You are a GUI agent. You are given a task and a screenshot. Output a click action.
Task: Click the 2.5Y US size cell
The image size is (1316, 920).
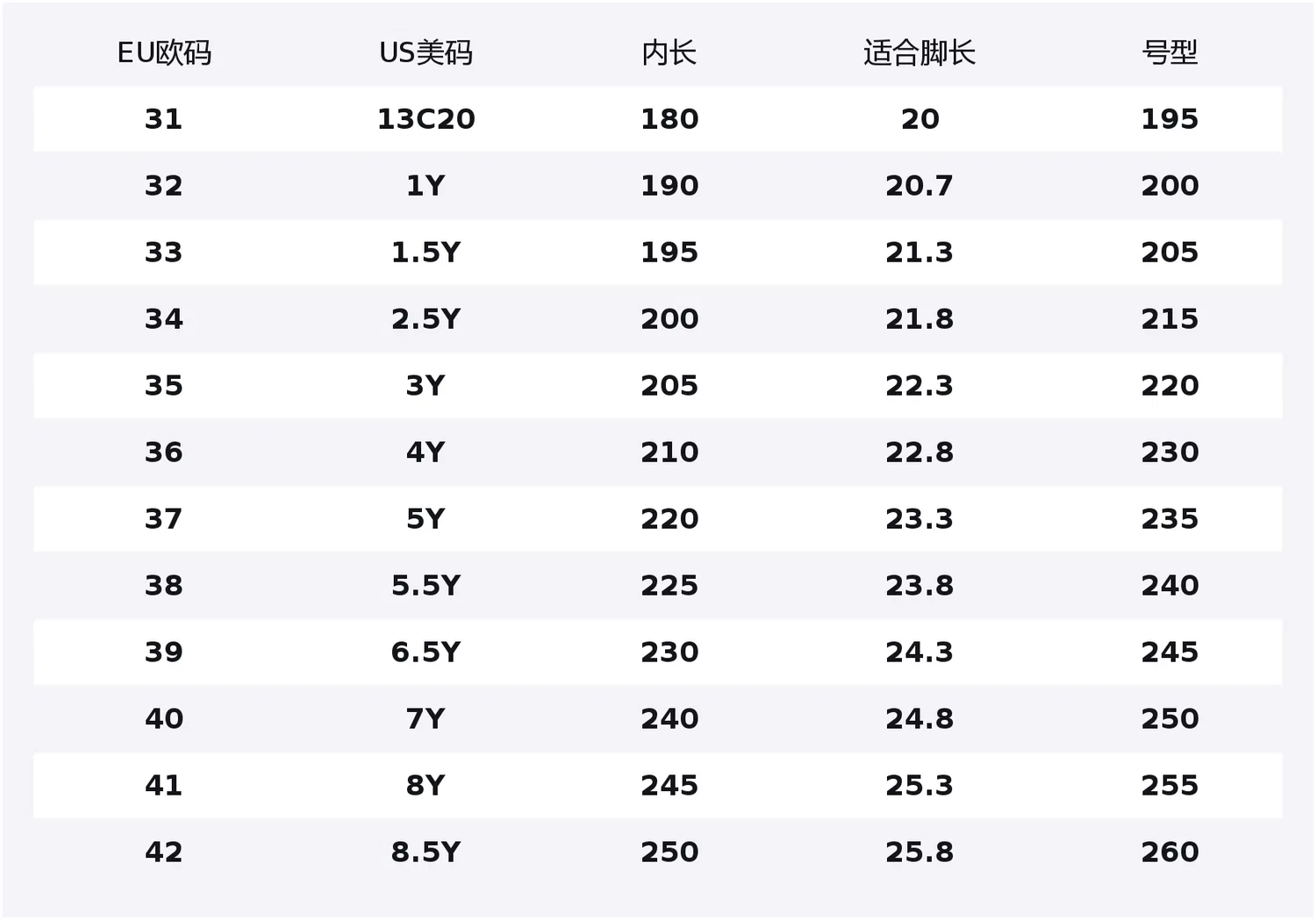pos(426,318)
